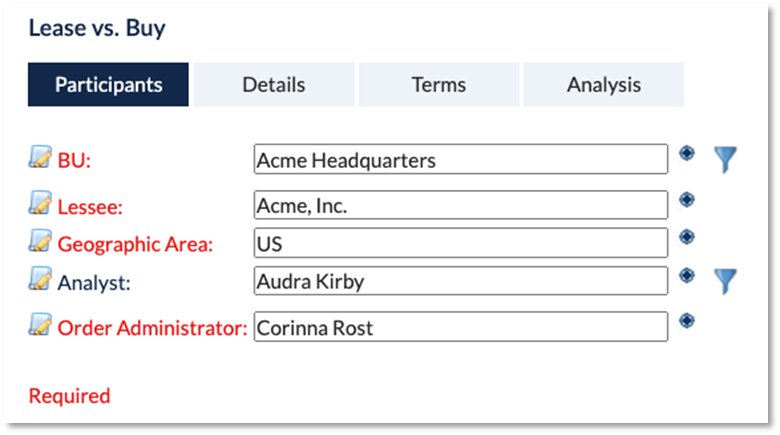Click the edit note icon beside Lessee
The width and height of the screenshot is (780, 435).
40,203
